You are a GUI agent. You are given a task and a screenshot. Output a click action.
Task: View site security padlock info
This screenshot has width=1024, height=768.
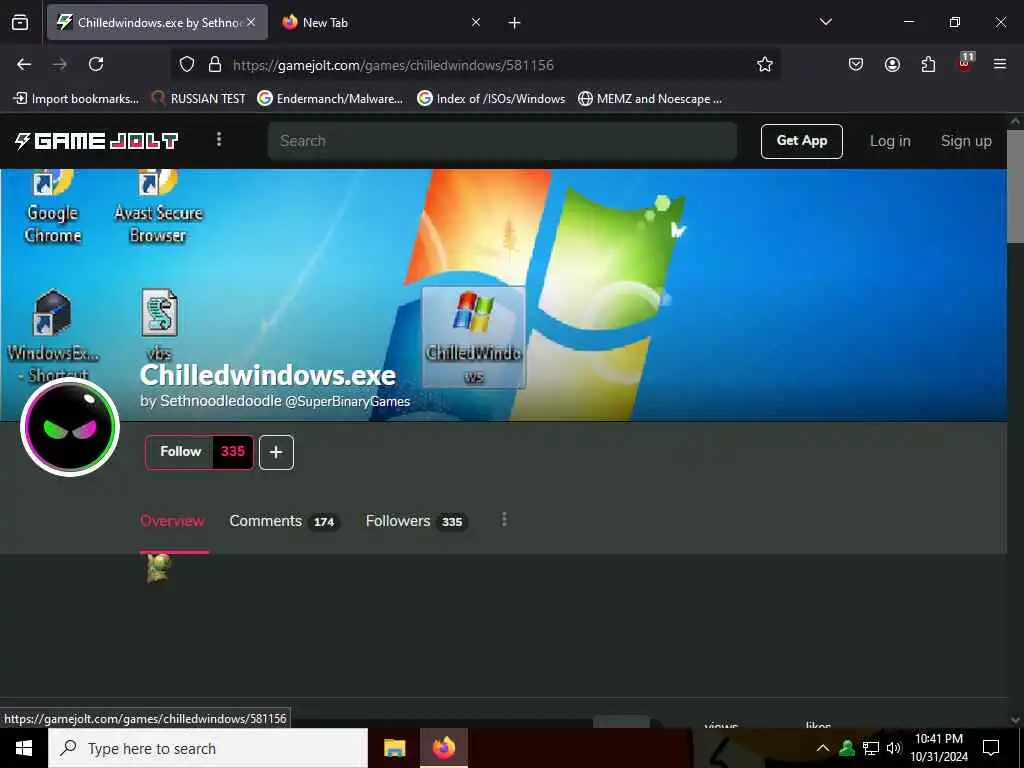[214, 64]
